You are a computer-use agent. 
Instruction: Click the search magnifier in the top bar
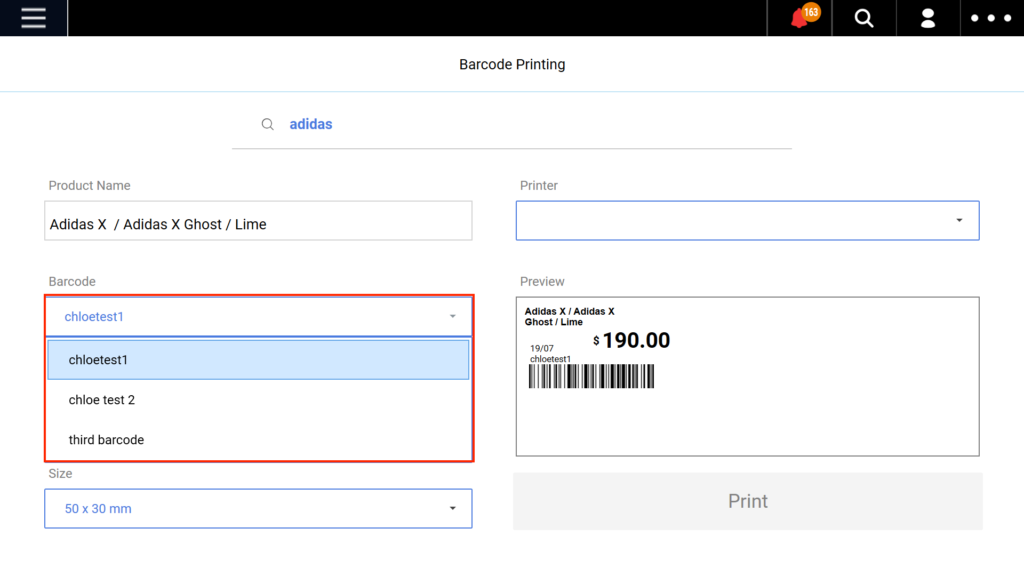(x=863, y=17)
